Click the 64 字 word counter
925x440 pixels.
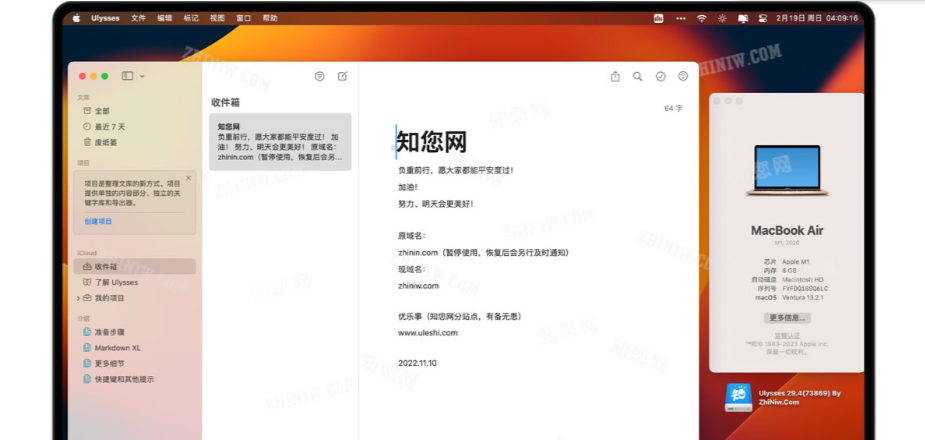click(x=673, y=109)
